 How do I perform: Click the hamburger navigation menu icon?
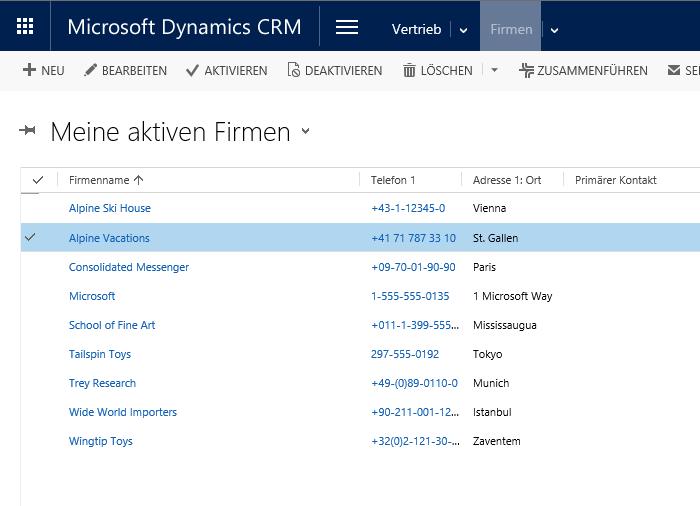coord(347,28)
